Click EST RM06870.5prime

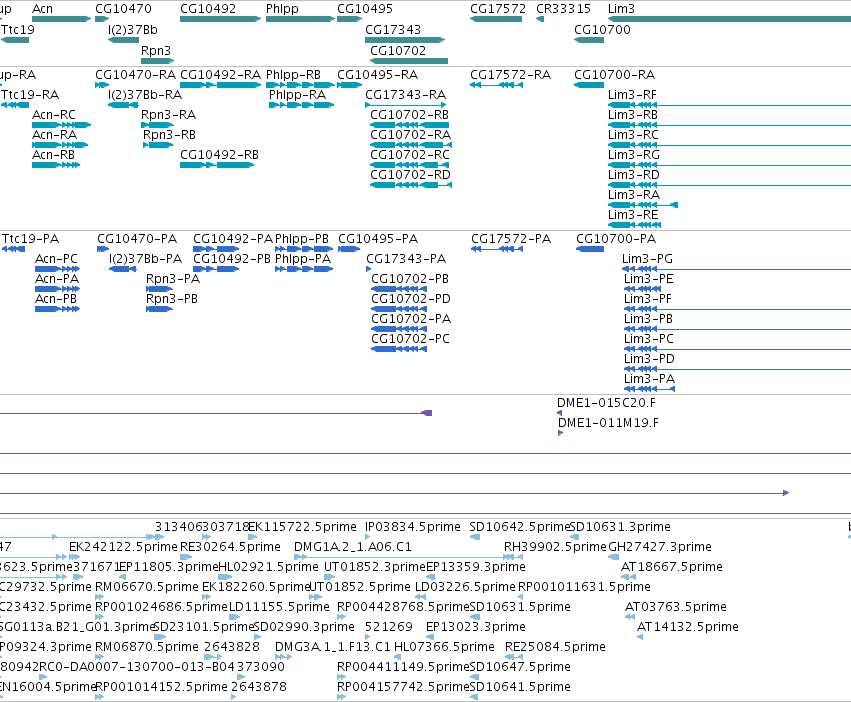tap(147, 647)
